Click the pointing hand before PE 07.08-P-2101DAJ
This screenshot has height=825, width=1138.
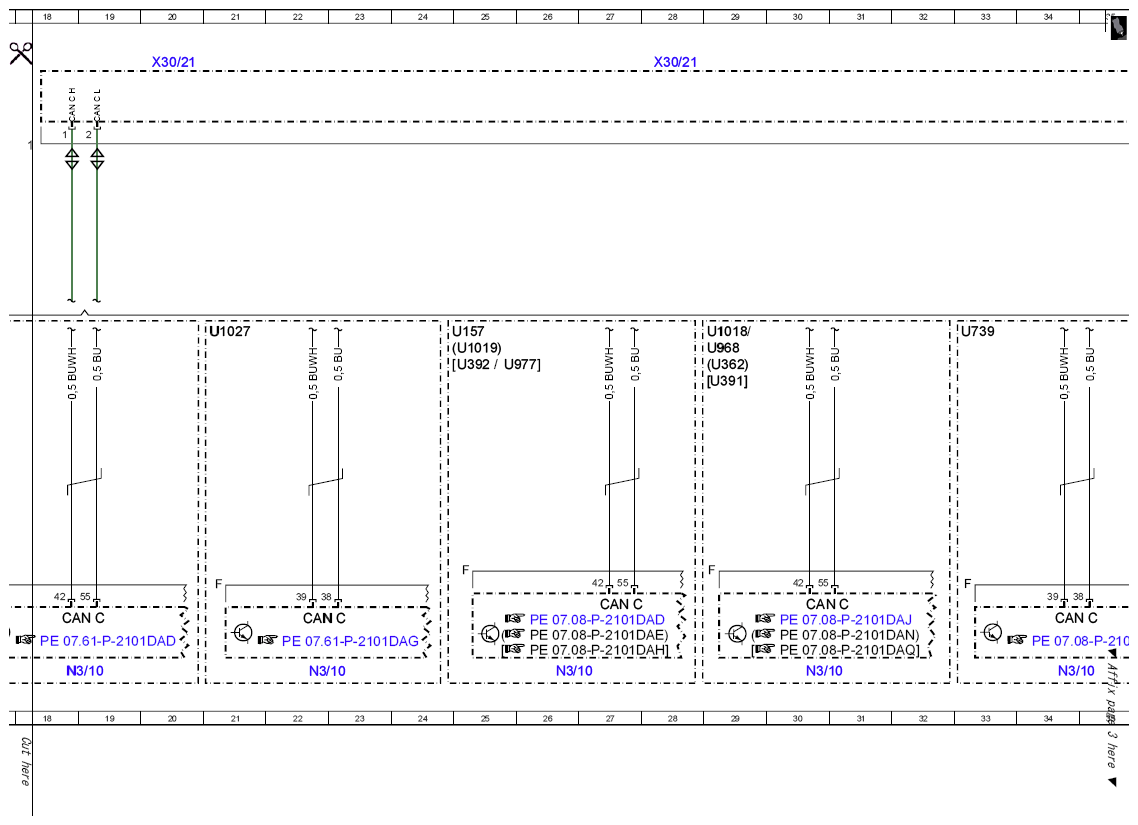pyautogui.click(x=765, y=619)
